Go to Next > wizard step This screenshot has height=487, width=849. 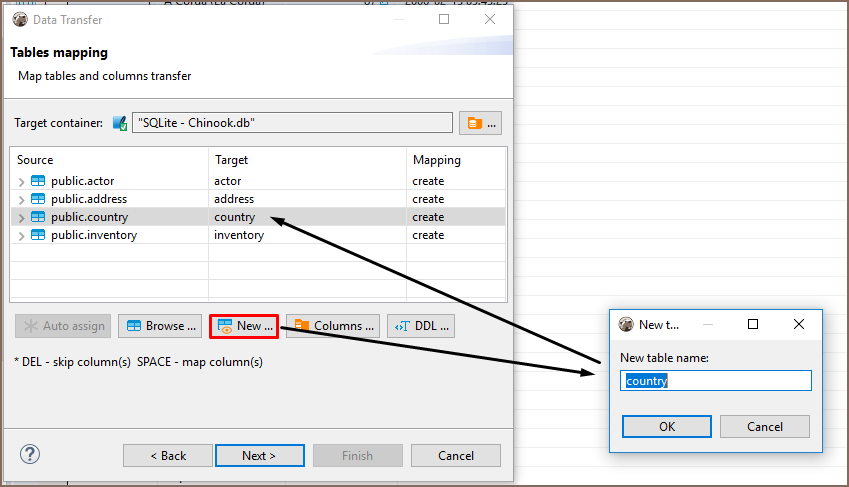[259, 455]
